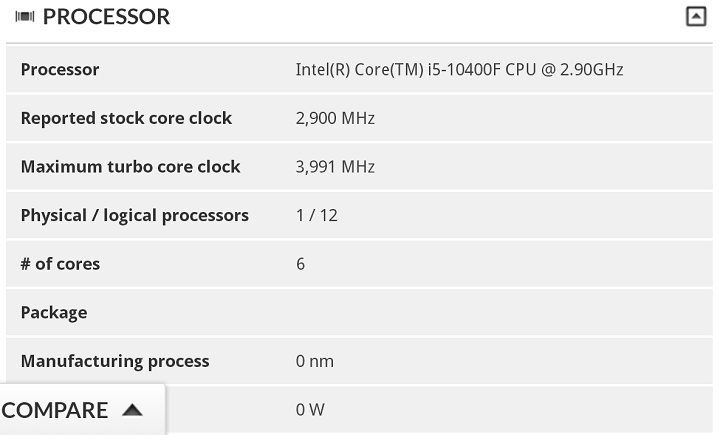This screenshot has width=720, height=435.
Task: Select the Package row label
Action: tap(54, 313)
